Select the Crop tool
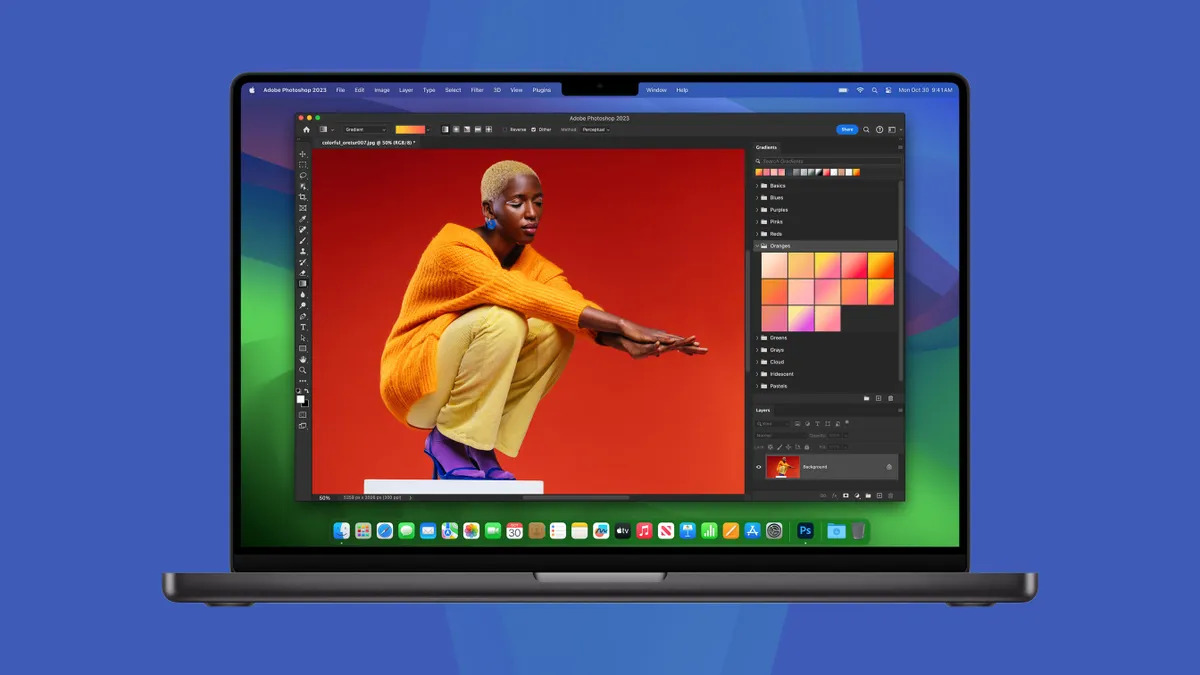Image resolution: width=1200 pixels, height=675 pixels. pyautogui.click(x=303, y=196)
